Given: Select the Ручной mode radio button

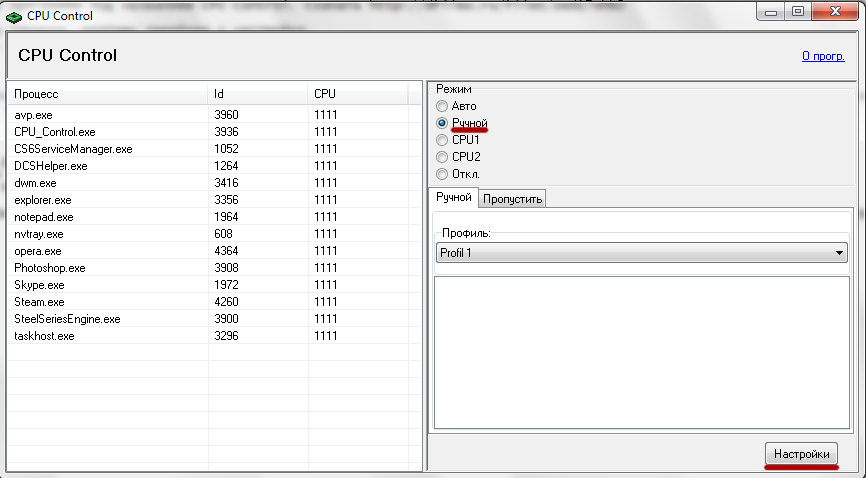Looking at the screenshot, I should [442, 123].
